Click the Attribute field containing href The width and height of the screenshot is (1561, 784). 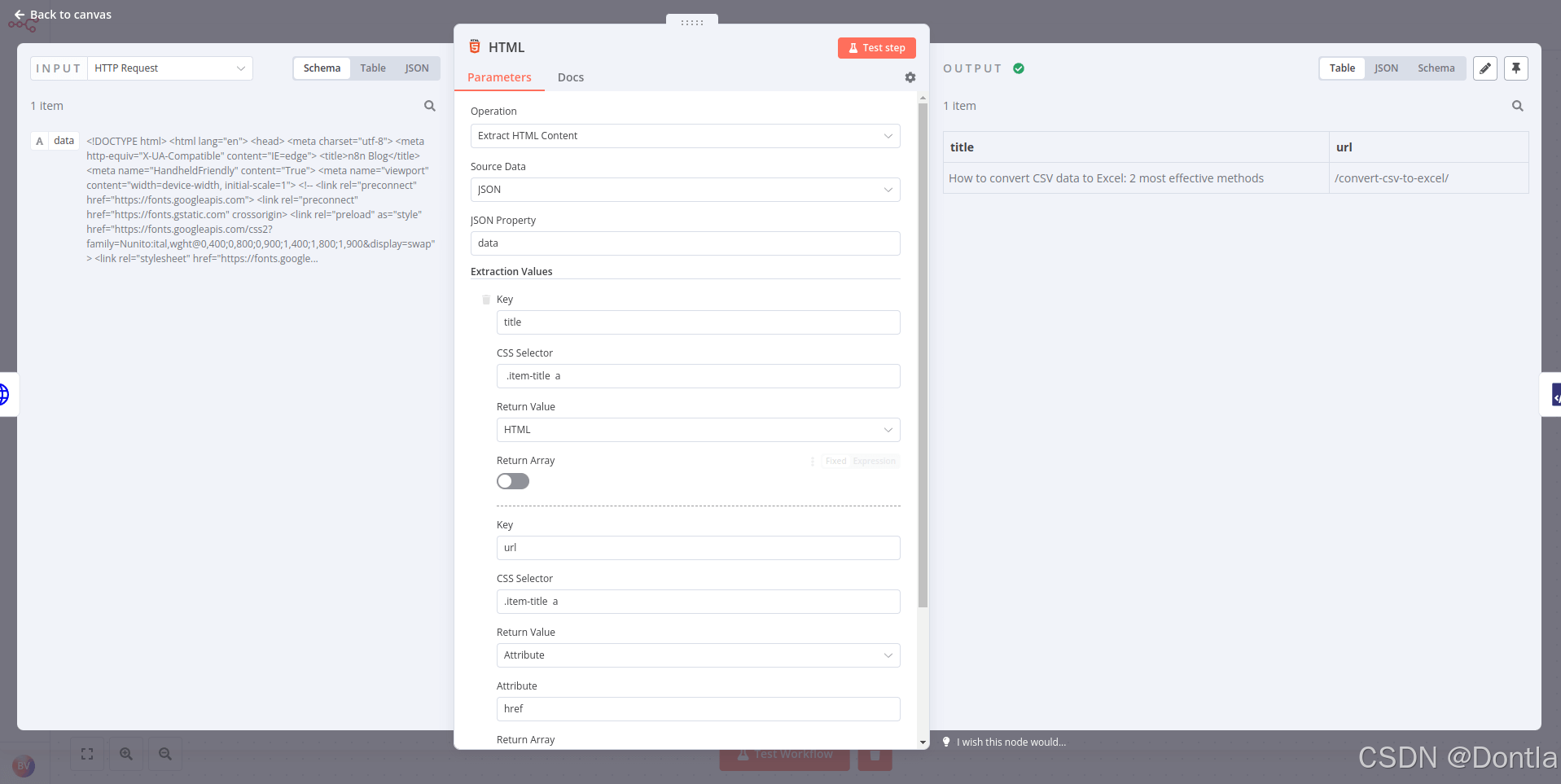699,709
